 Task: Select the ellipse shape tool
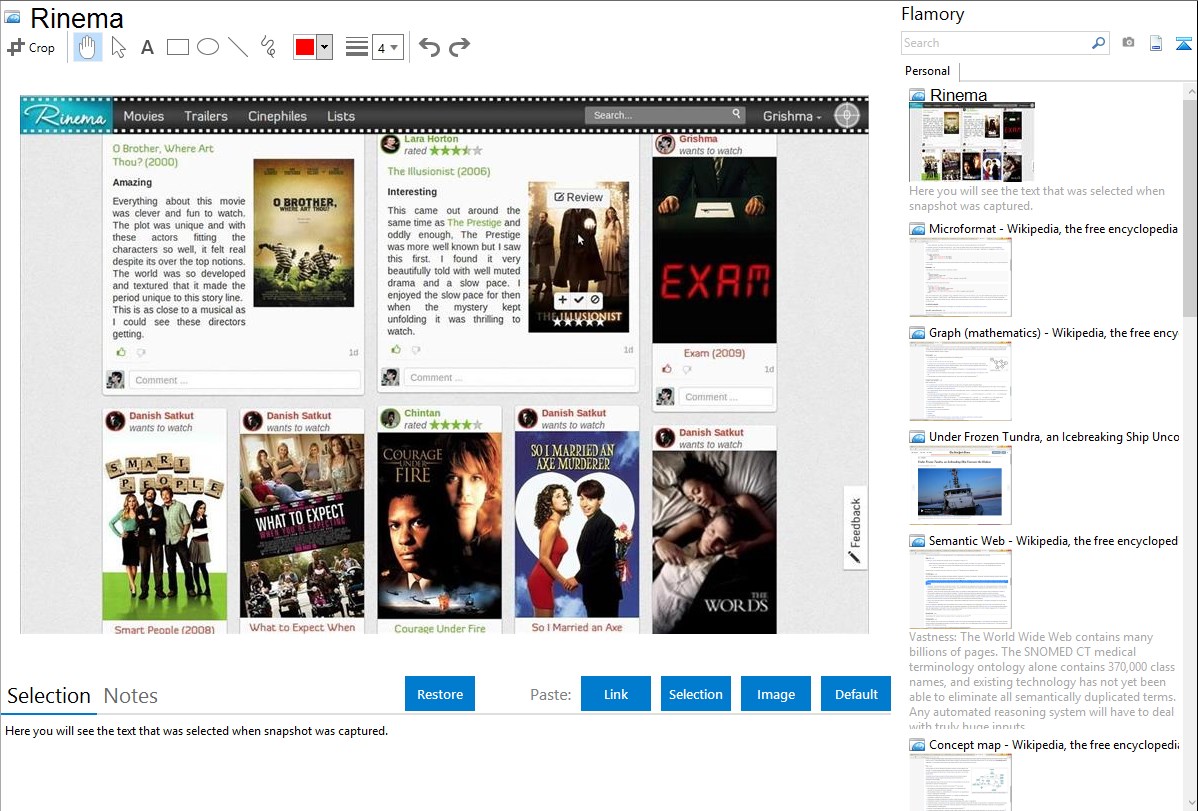[208, 47]
